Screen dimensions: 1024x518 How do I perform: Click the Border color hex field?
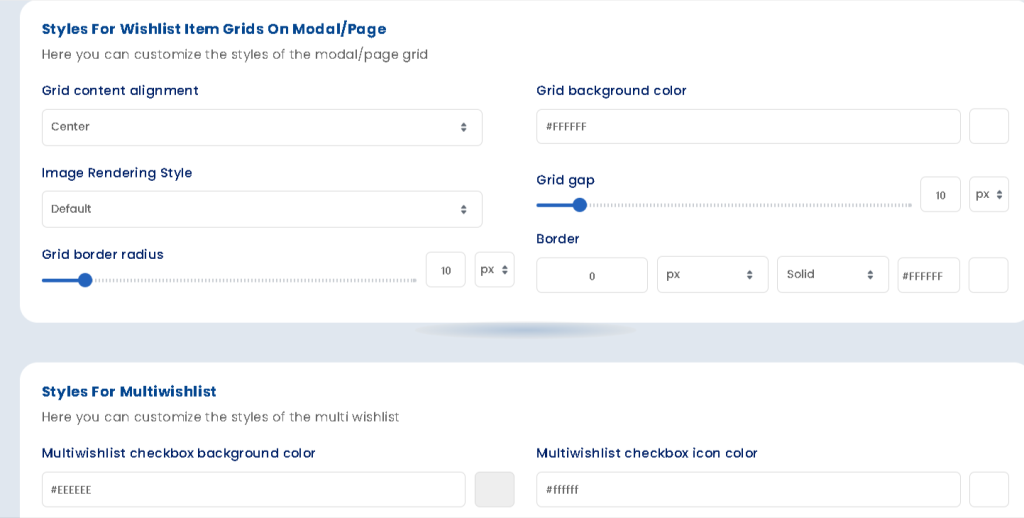pyautogui.click(x=928, y=275)
